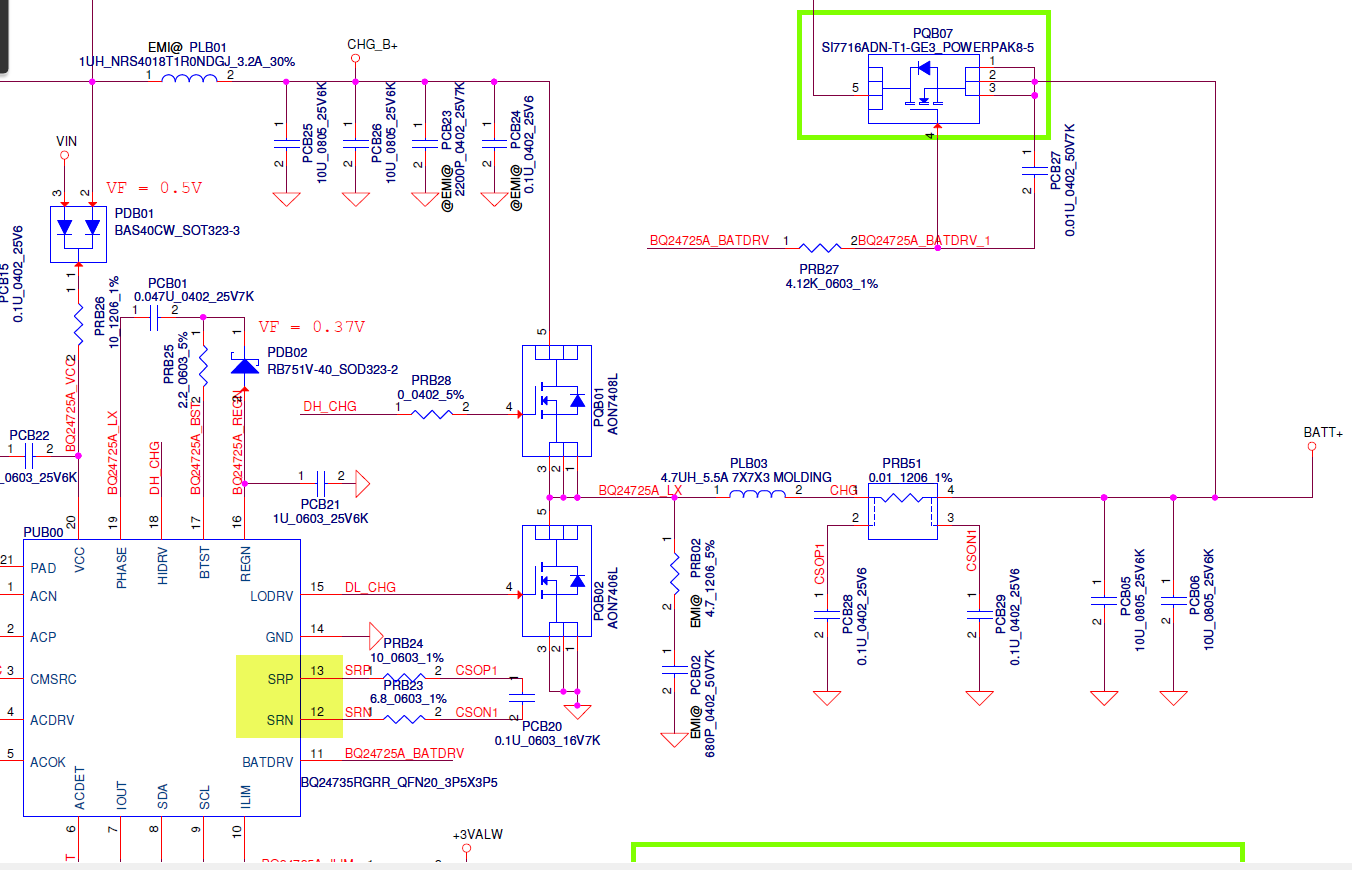Image resolution: width=1352 pixels, height=870 pixels.
Task: Select the 680P_0402_50V7K capacitor value
Action: [x=712, y=703]
